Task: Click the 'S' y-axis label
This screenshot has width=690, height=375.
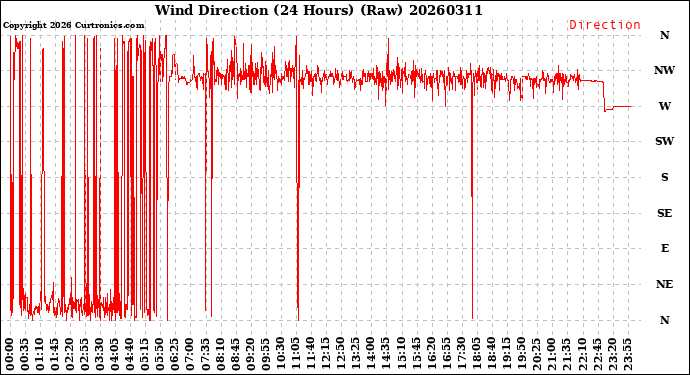Action: click(x=664, y=177)
